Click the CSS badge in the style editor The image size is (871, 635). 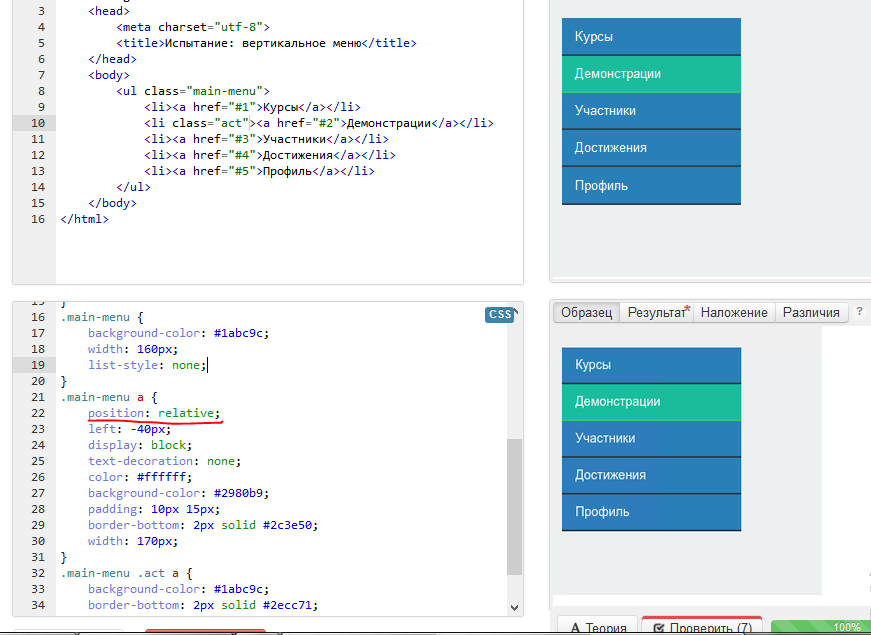[499, 314]
